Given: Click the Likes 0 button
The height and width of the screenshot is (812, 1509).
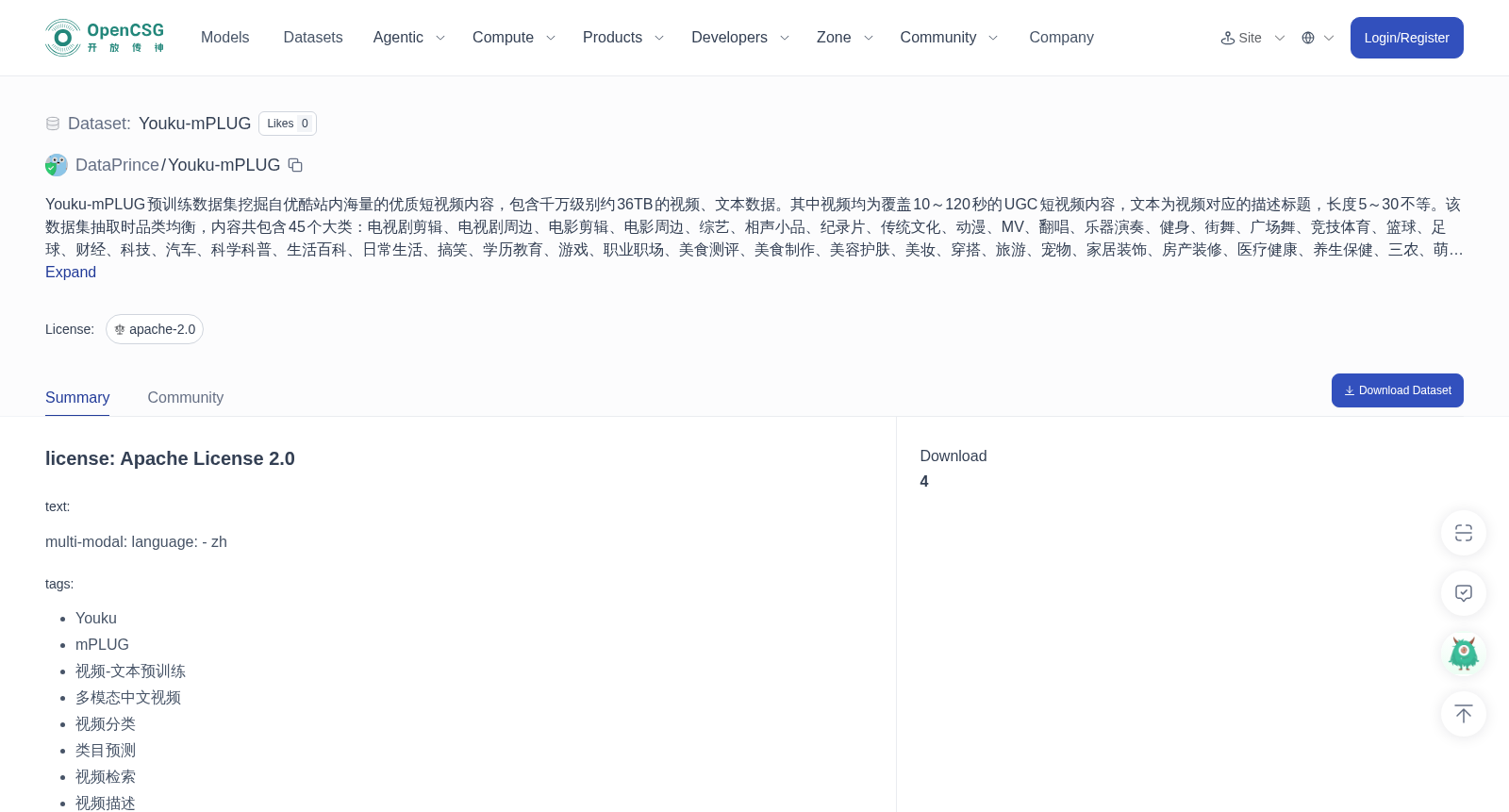Looking at the screenshot, I should click(288, 124).
